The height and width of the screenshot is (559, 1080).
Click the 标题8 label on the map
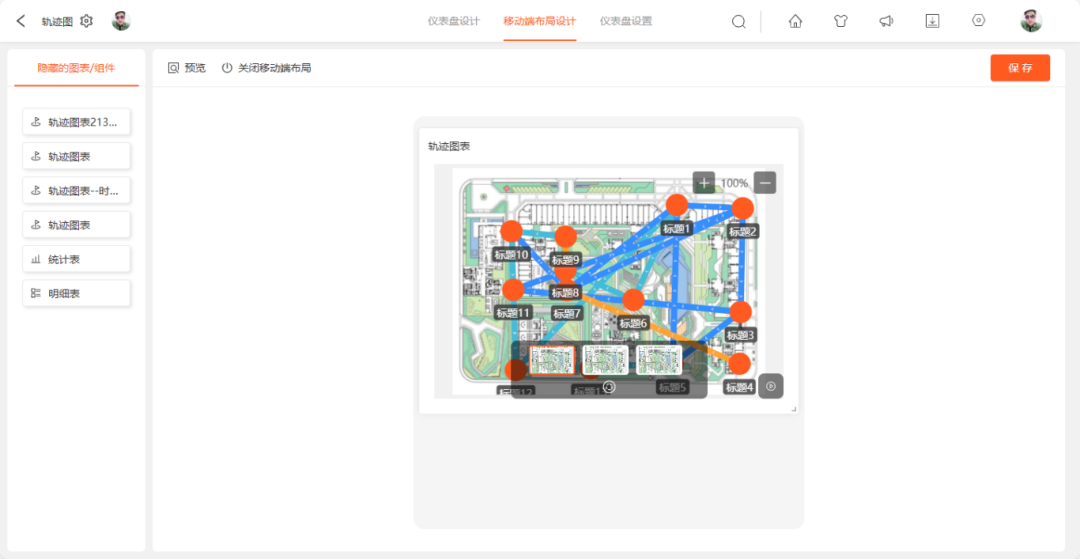pos(566,293)
